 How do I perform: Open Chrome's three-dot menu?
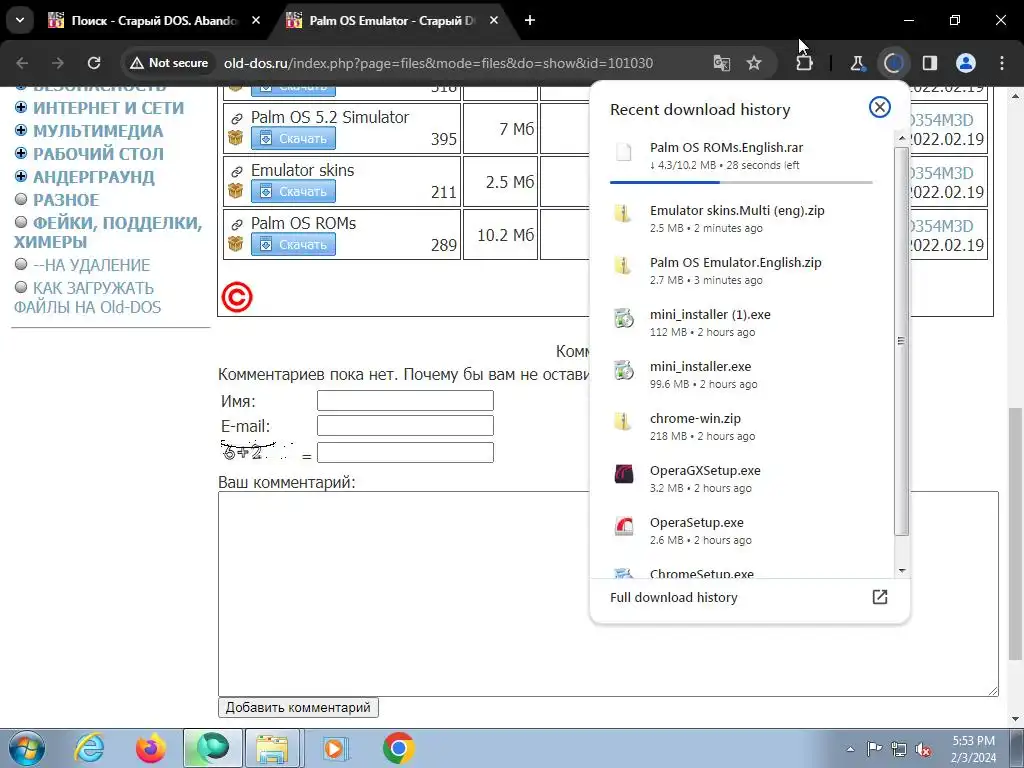1002,63
